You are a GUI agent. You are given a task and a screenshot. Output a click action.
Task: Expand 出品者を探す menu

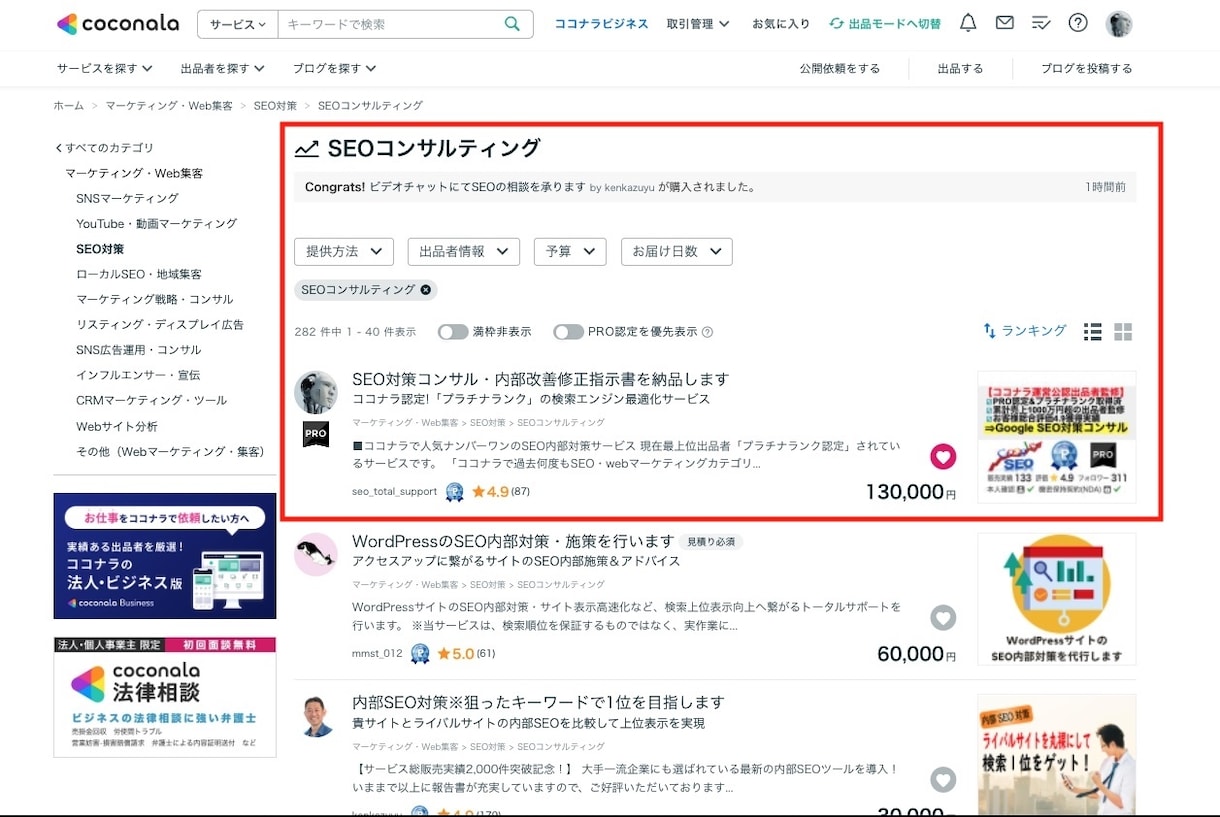click(x=223, y=68)
